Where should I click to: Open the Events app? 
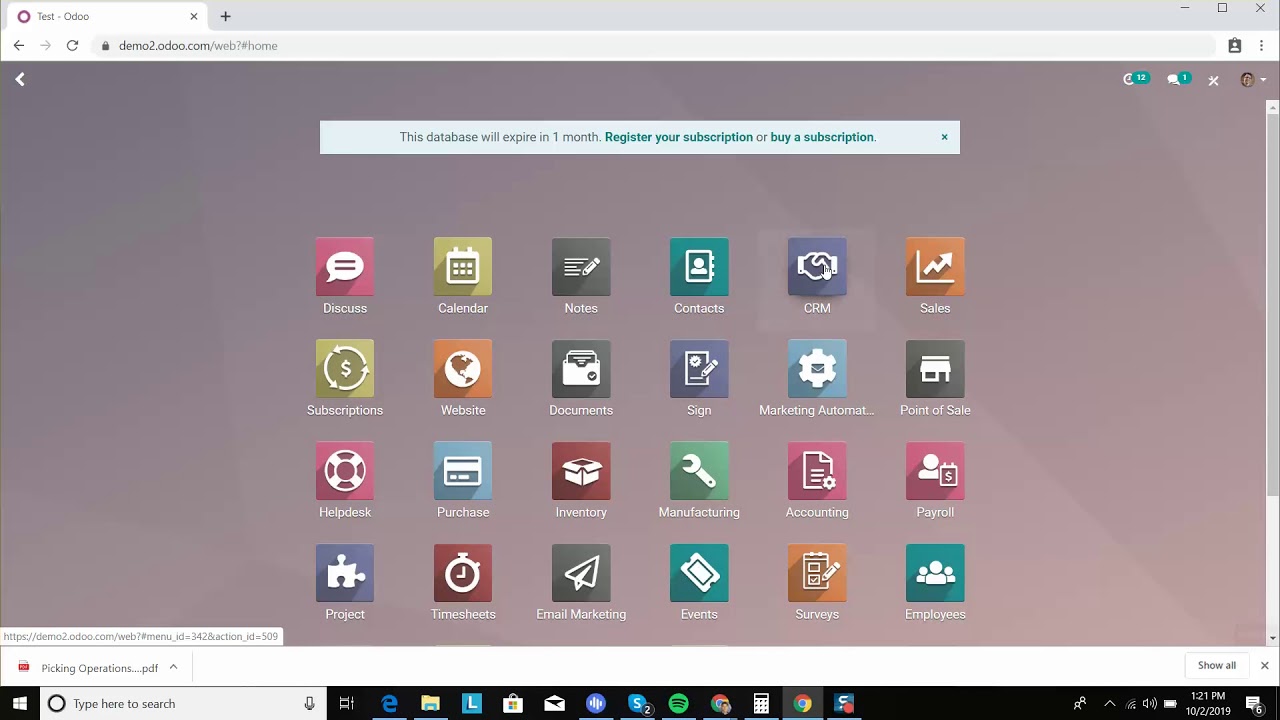(x=699, y=573)
